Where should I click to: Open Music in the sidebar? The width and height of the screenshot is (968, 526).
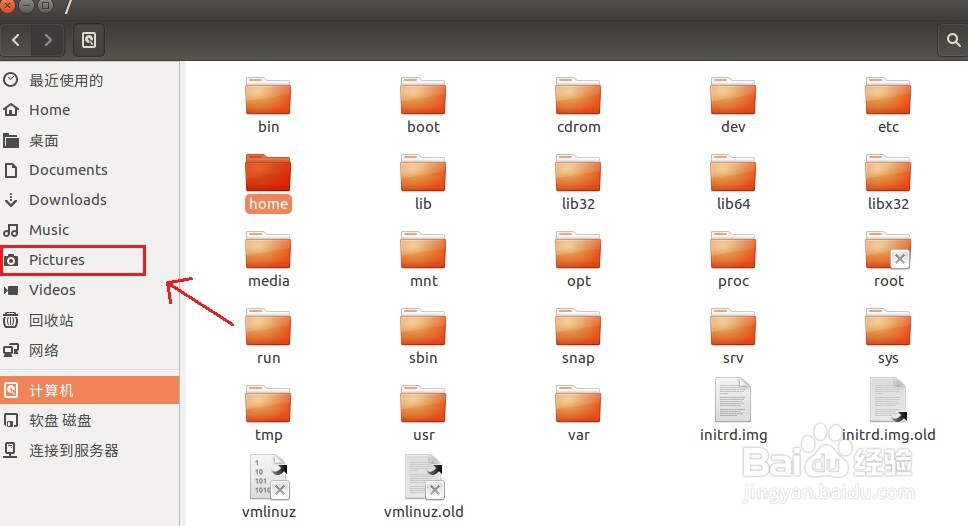[x=90, y=230]
